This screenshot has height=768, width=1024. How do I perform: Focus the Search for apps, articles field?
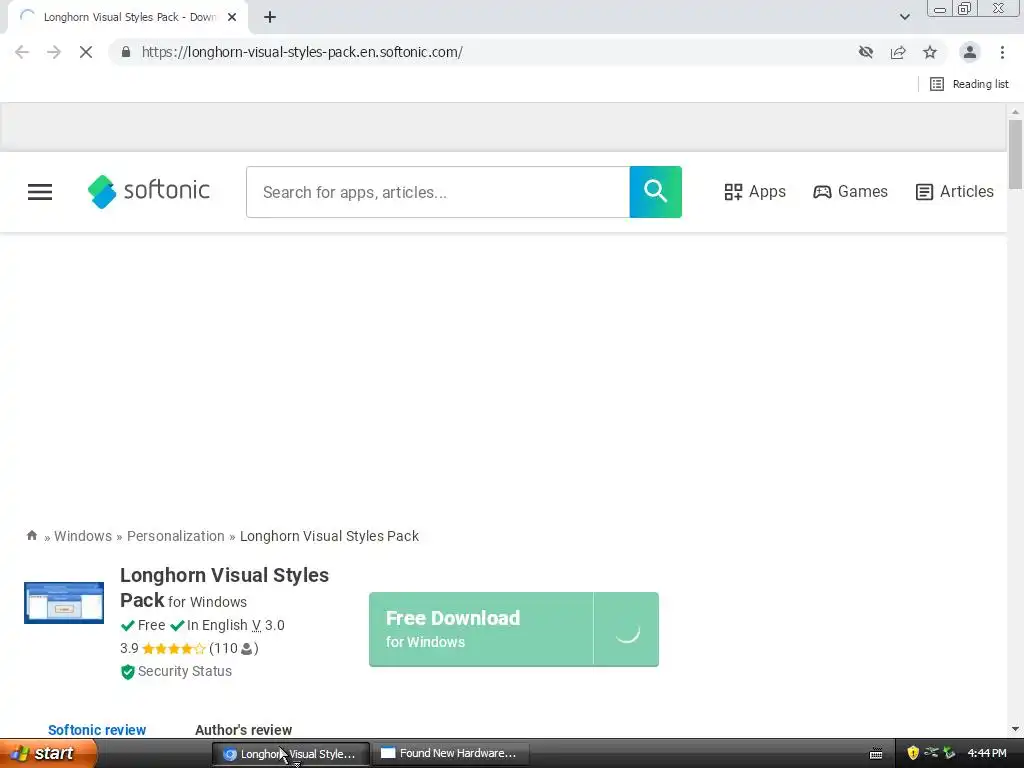tap(438, 192)
